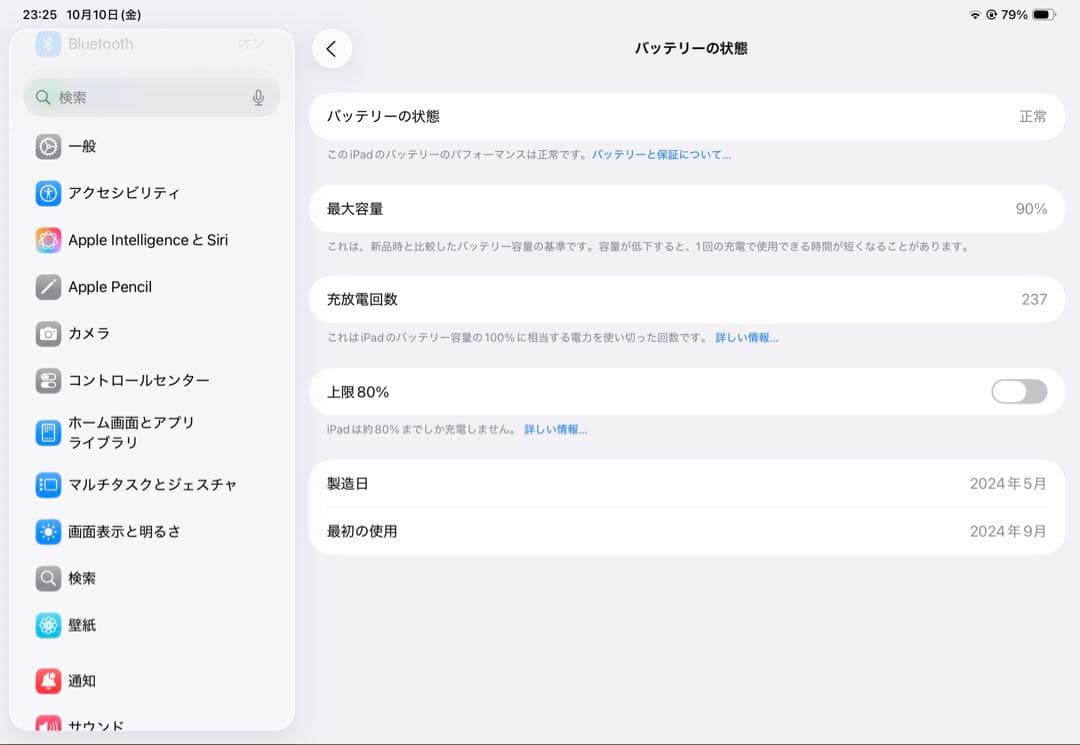The width and height of the screenshot is (1080, 745).
Task: Open the バッテリーと保証について link
Action: click(661, 155)
